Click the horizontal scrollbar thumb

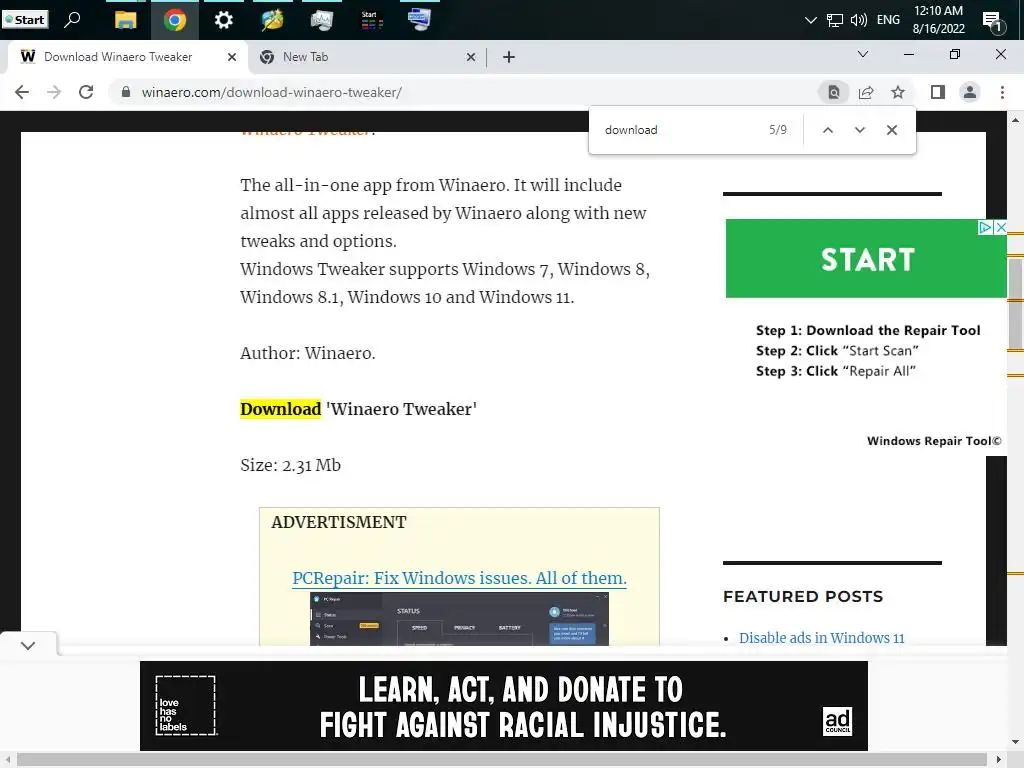[502, 760]
